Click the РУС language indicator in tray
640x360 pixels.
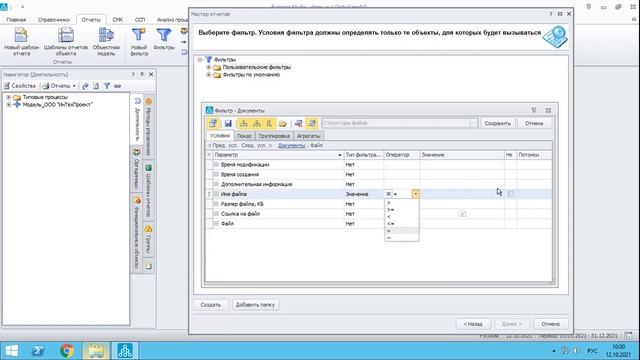592,351
